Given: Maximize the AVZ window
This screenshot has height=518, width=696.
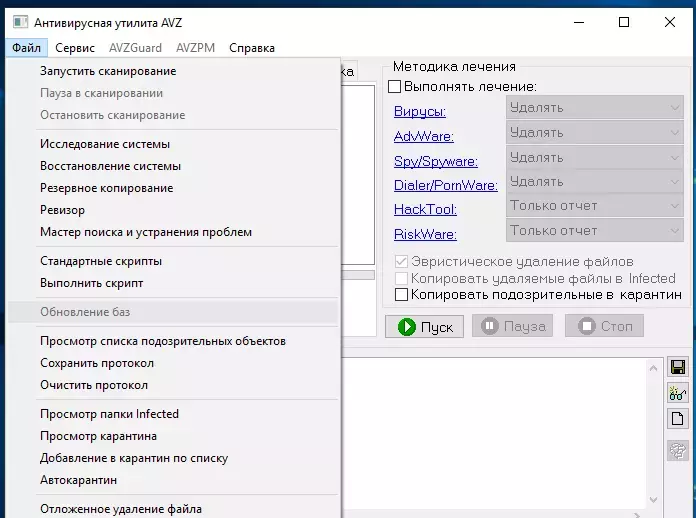Looking at the screenshot, I should [x=624, y=22].
